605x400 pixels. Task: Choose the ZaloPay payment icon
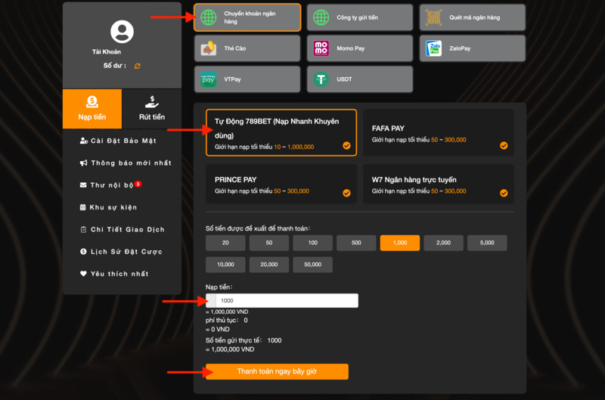pyautogui.click(x=433, y=48)
